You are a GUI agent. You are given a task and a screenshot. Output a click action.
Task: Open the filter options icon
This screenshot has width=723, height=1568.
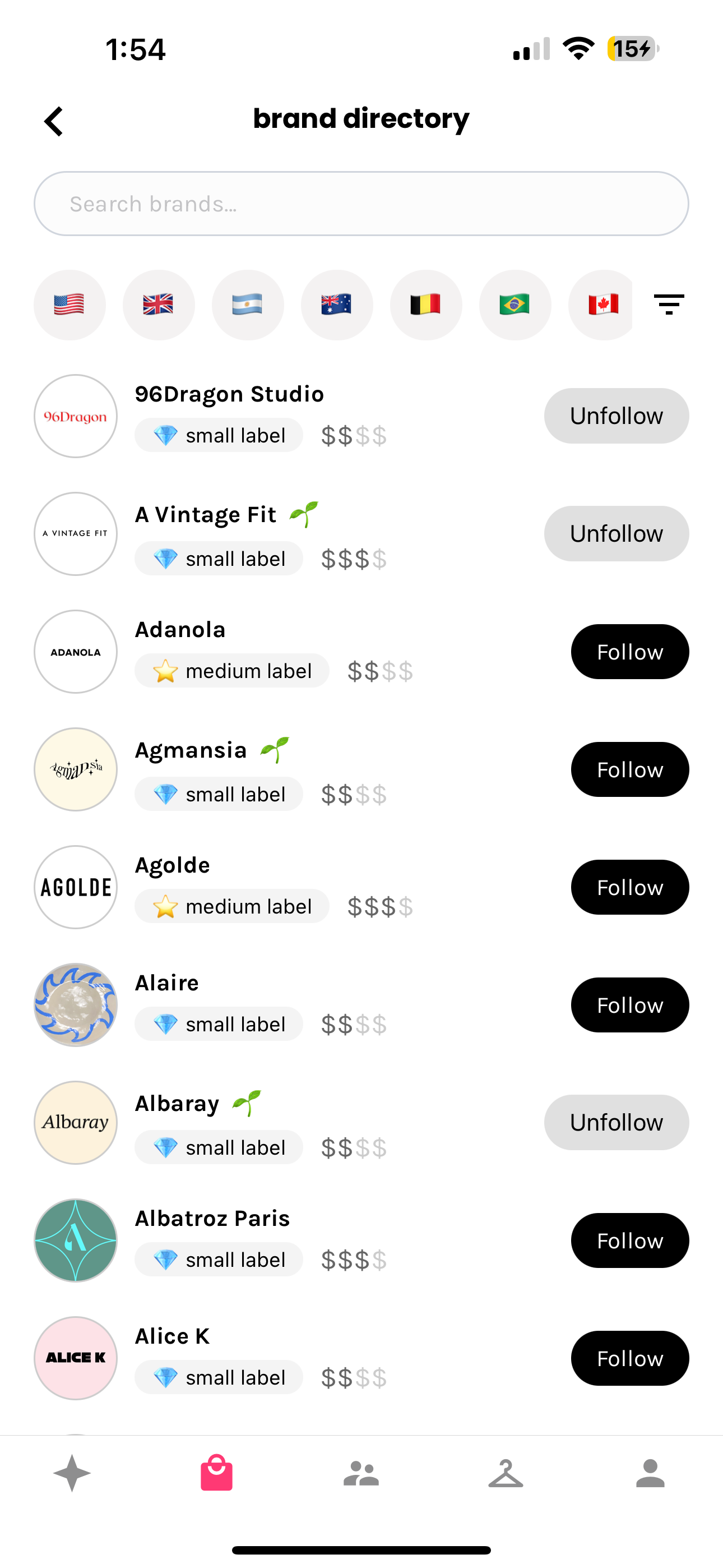(669, 304)
